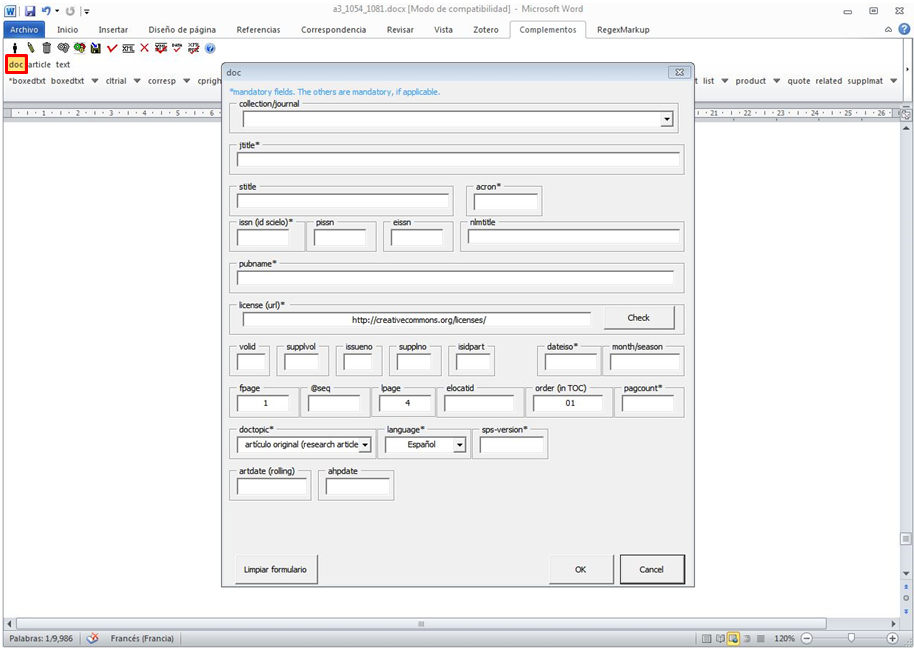Click the person icon in markup toolbar
The height and width of the screenshot is (648, 914).
pos(15,48)
